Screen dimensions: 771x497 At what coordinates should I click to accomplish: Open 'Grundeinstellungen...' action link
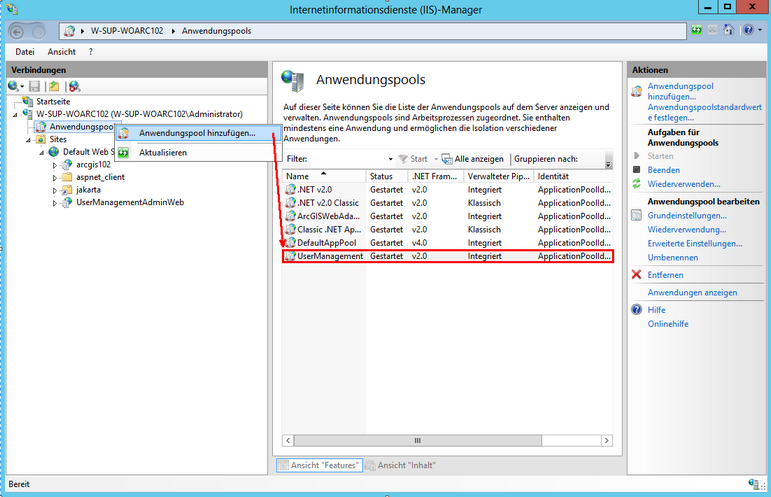click(687, 216)
